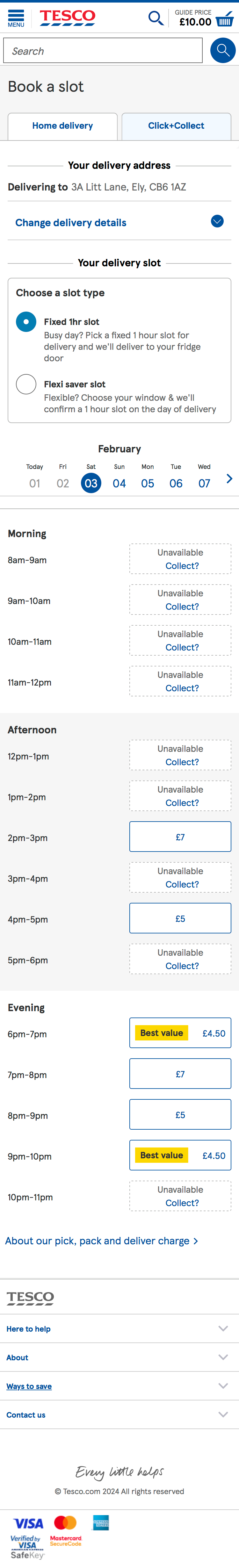Switch to the Click+Collect tab
The image size is (239, 1568).
(x=176, y=126)
